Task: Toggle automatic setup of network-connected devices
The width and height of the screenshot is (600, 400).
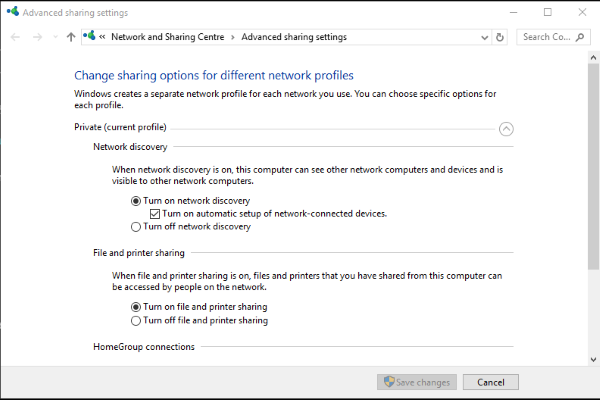Action: coord(155,214)
